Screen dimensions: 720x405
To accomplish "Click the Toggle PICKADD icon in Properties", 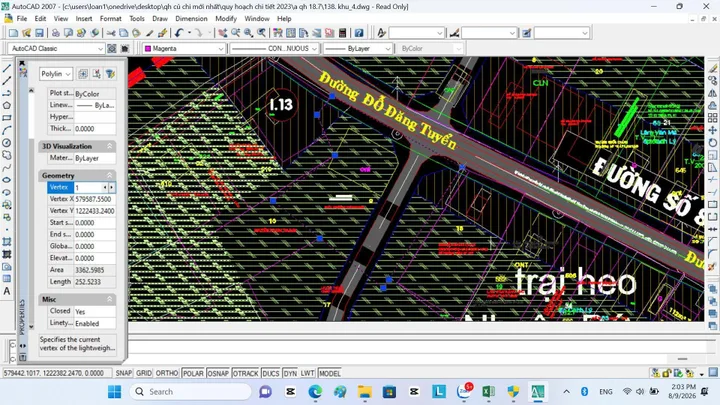I will click(x=83, y=73).
